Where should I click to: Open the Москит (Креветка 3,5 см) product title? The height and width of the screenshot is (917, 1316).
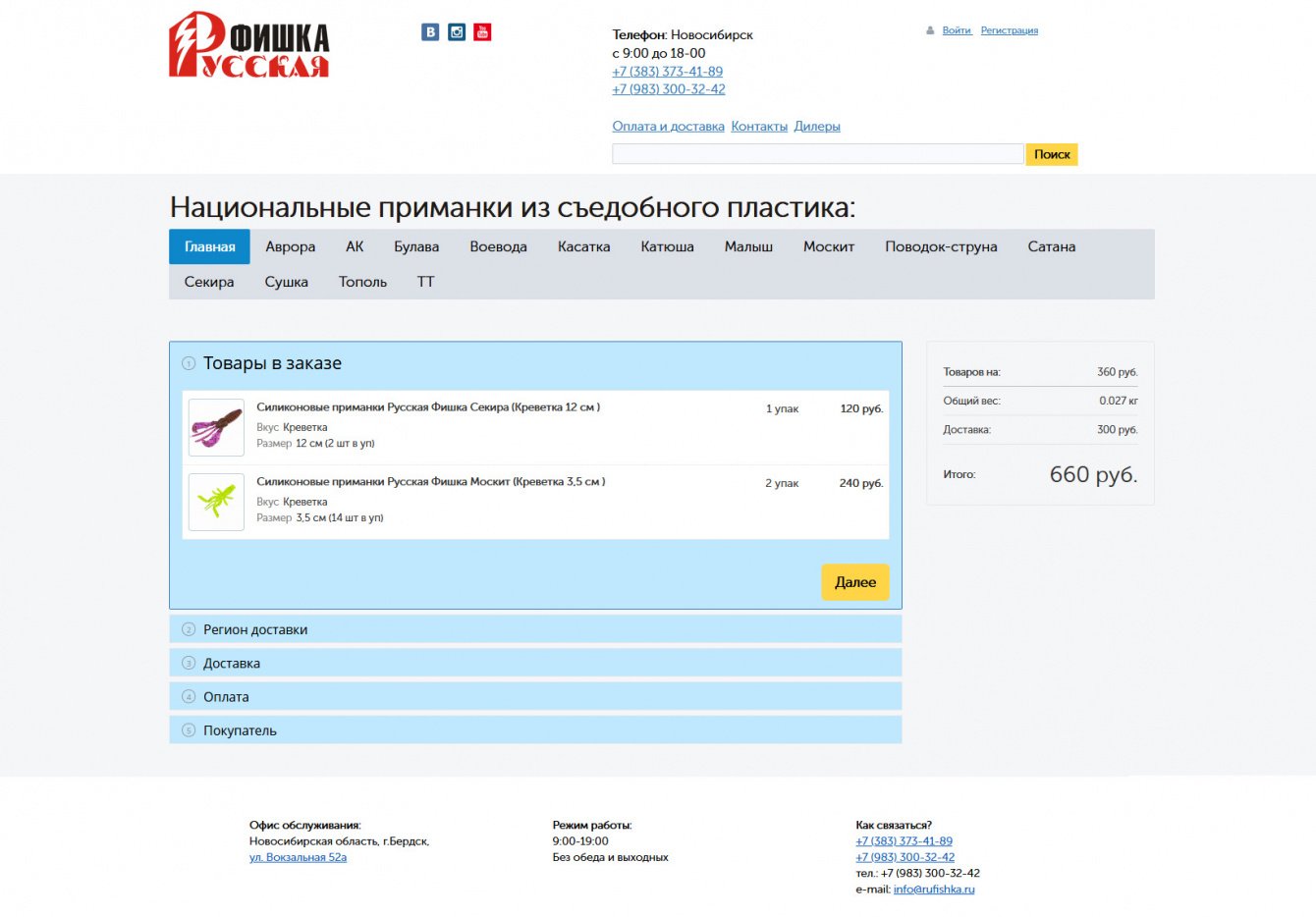[431, 482]
